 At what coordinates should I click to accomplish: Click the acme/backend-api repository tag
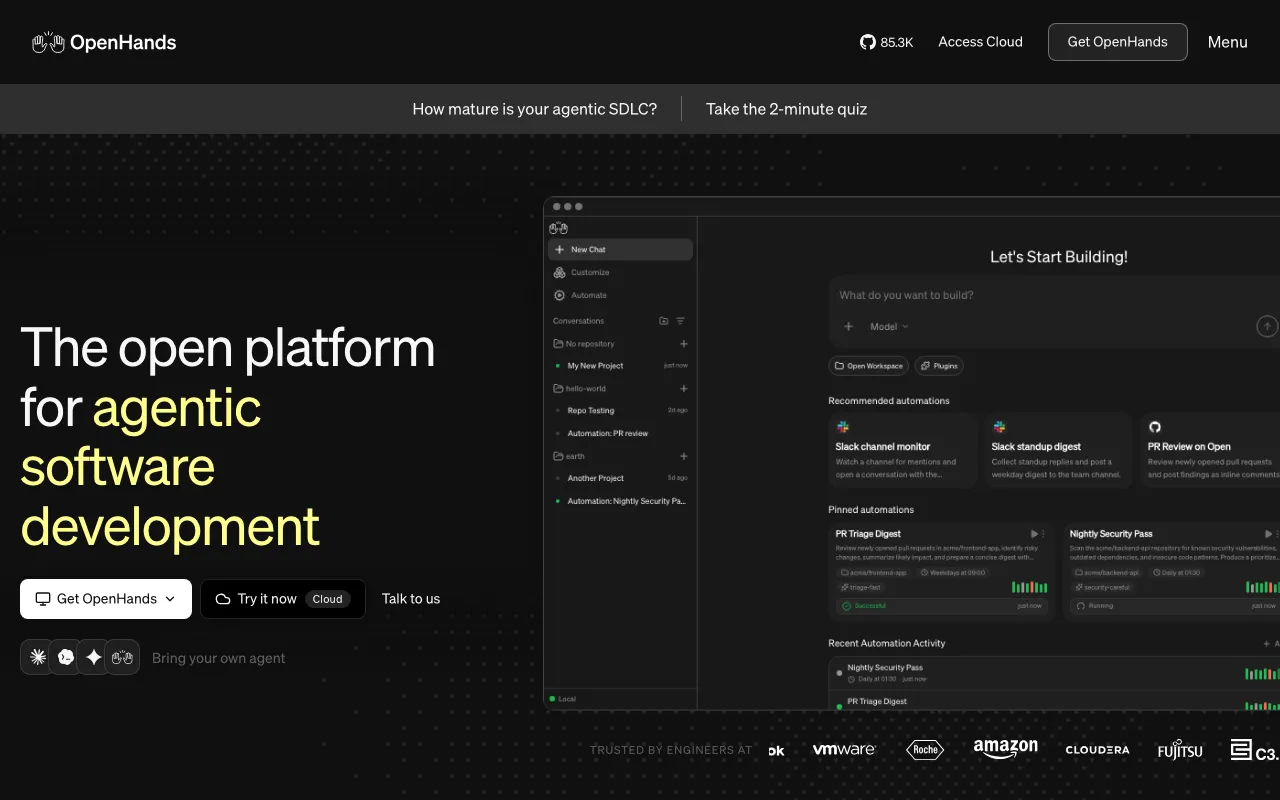pyautogui.click(x=1108, y=573)
